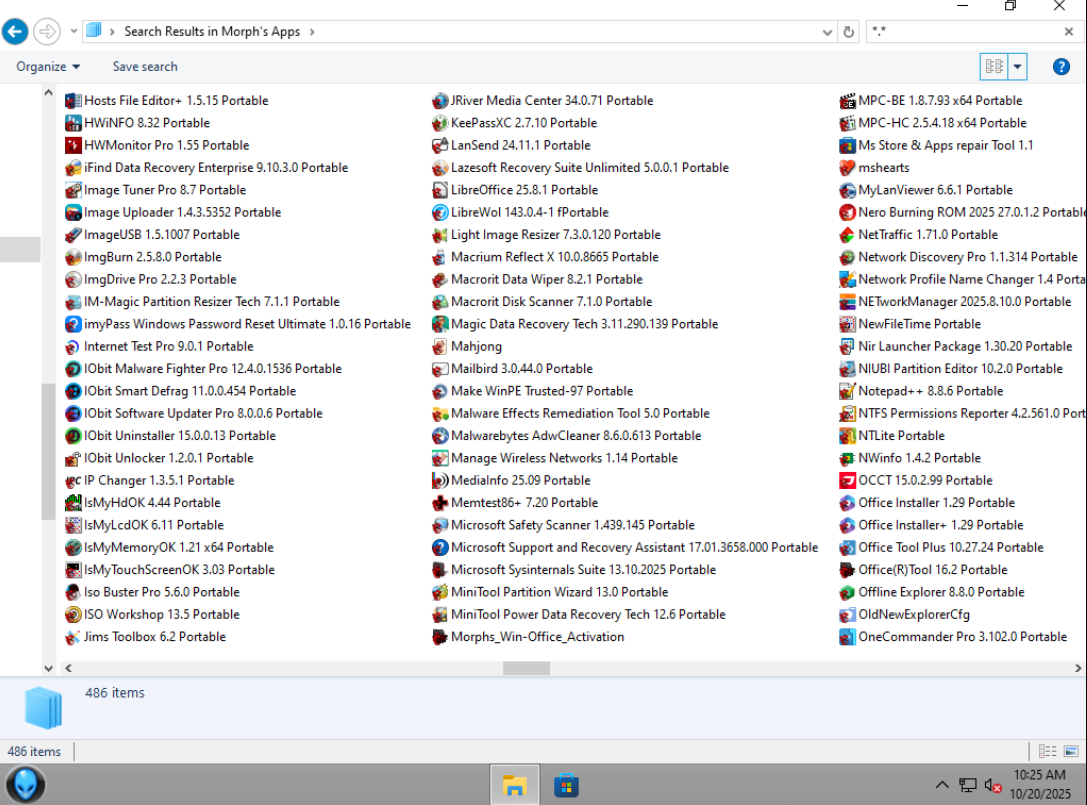Click the search box containing *.*
The height and width of the screenshot is (805, 1087).
point(964,32)
